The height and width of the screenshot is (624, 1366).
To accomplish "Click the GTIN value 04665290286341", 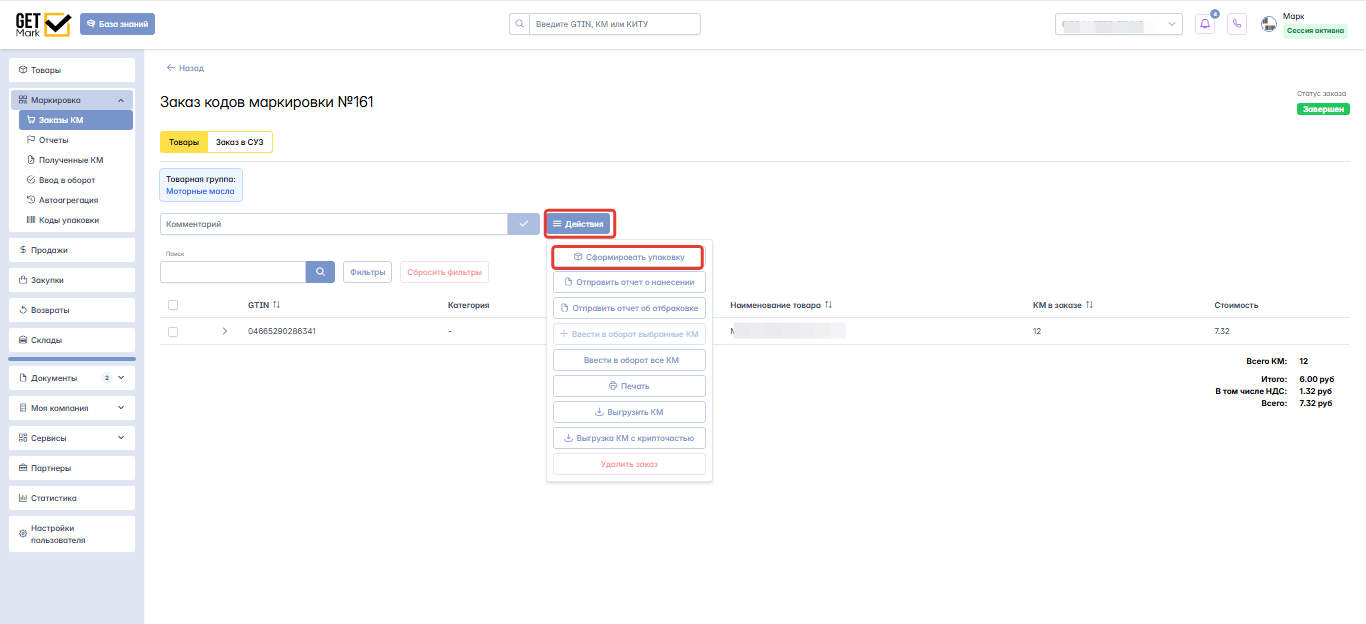I will pyautogui.click(x=282, y=331).
